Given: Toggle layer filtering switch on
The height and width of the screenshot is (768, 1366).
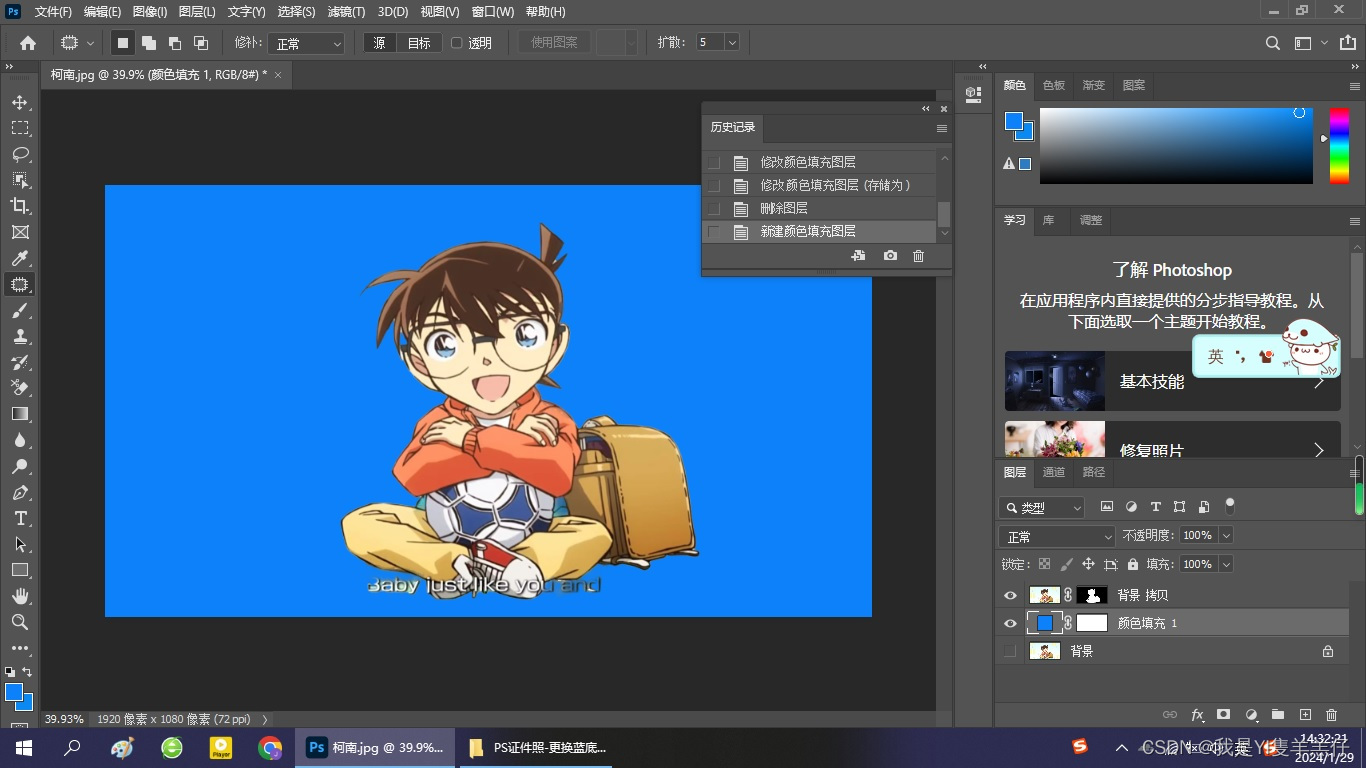Looking at the screenshot, I should 1230,506.
